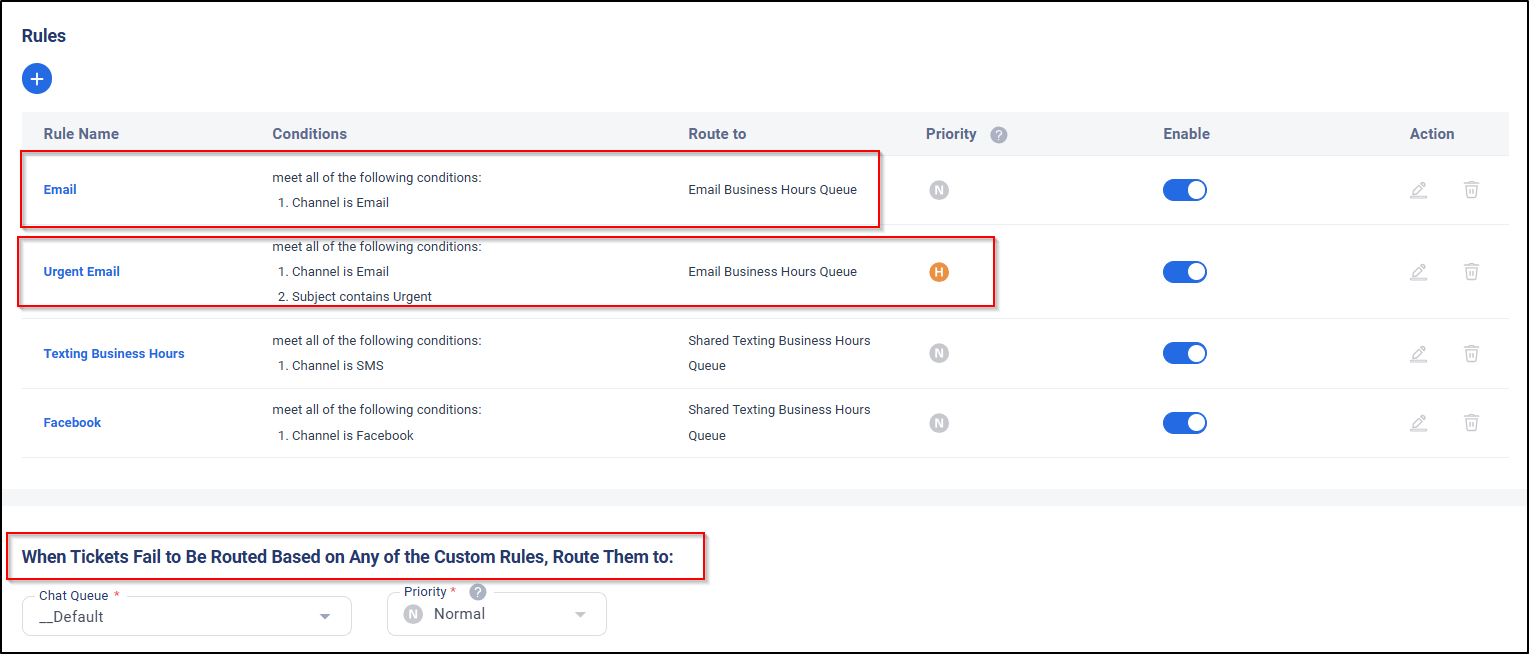The width and height of the screenshot is (1529, 654).
Task: Click the Rule Name column header
Action: [81, 134]
